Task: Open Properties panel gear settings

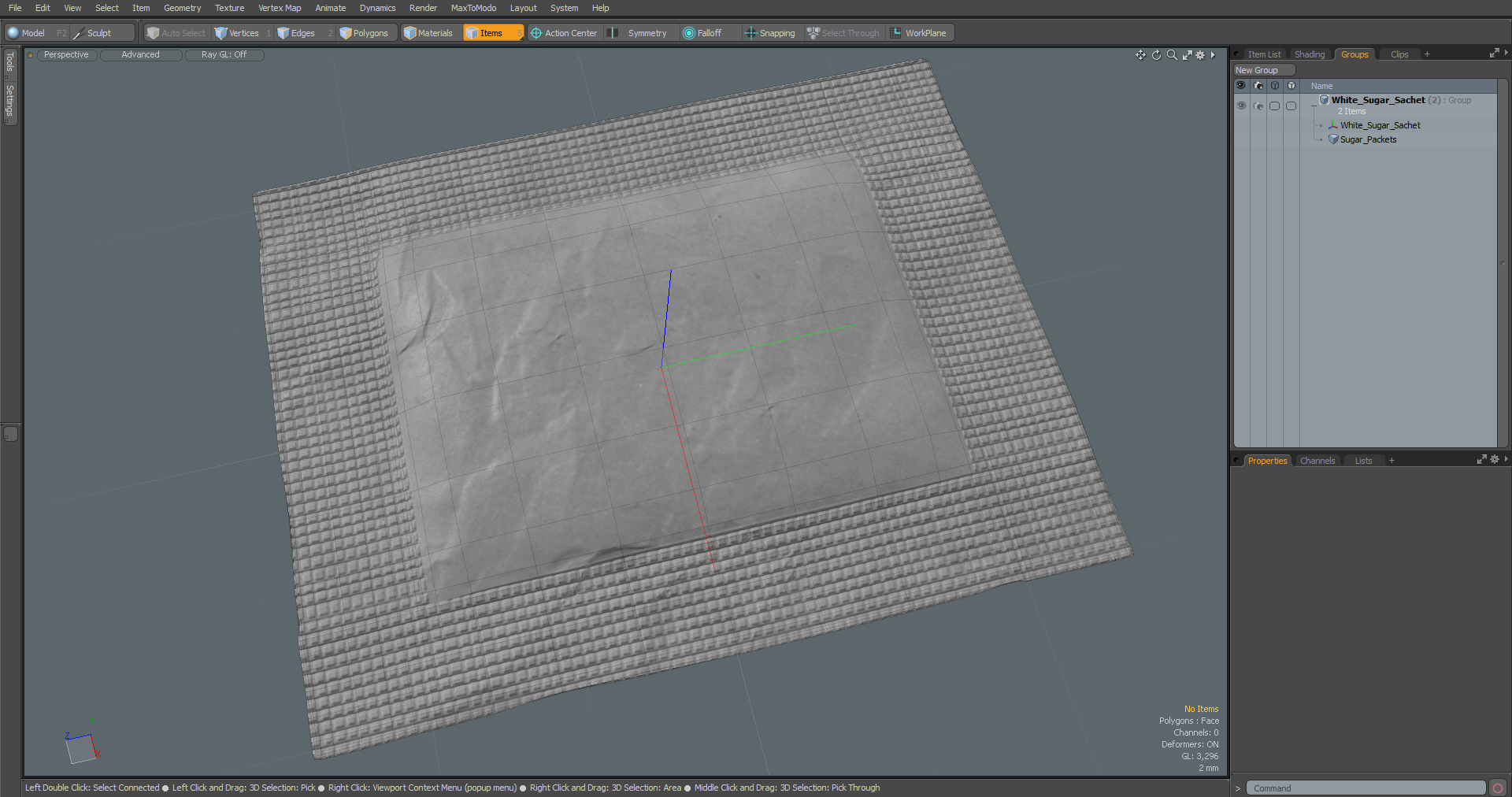Action: click(x=1495, y=459)
